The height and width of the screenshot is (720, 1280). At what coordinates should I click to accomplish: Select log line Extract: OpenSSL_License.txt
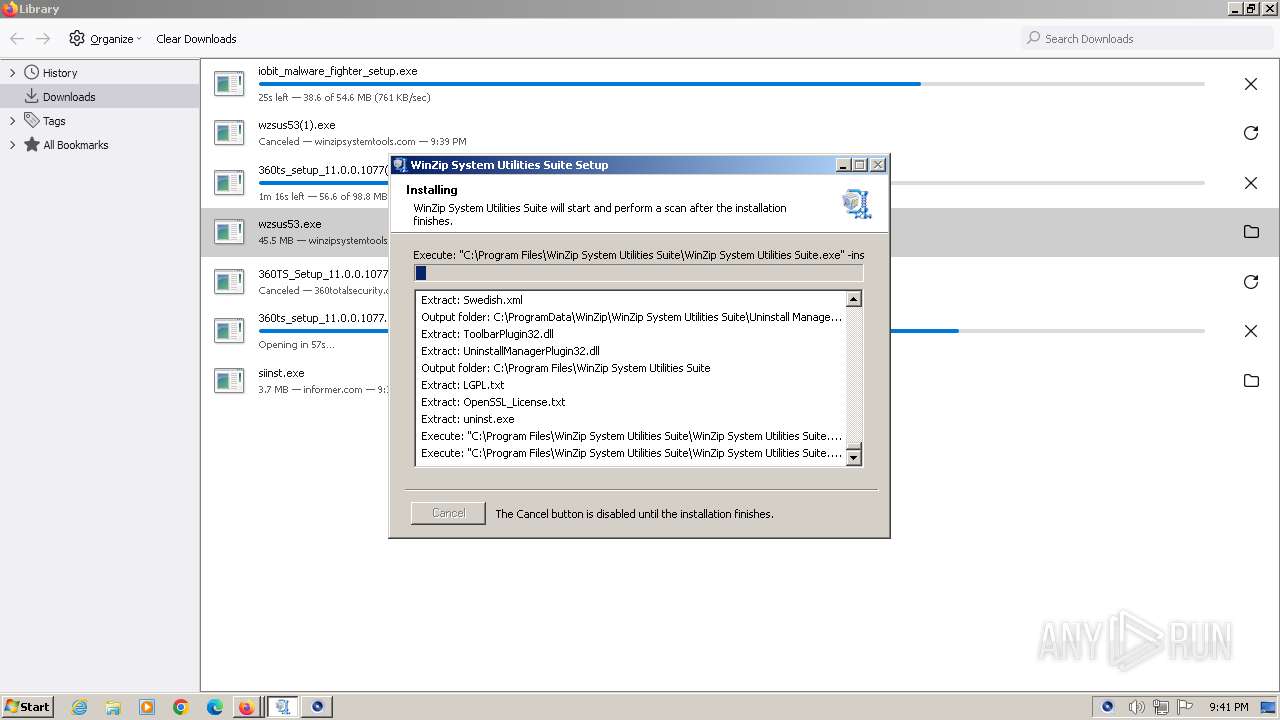coord(493,402)
